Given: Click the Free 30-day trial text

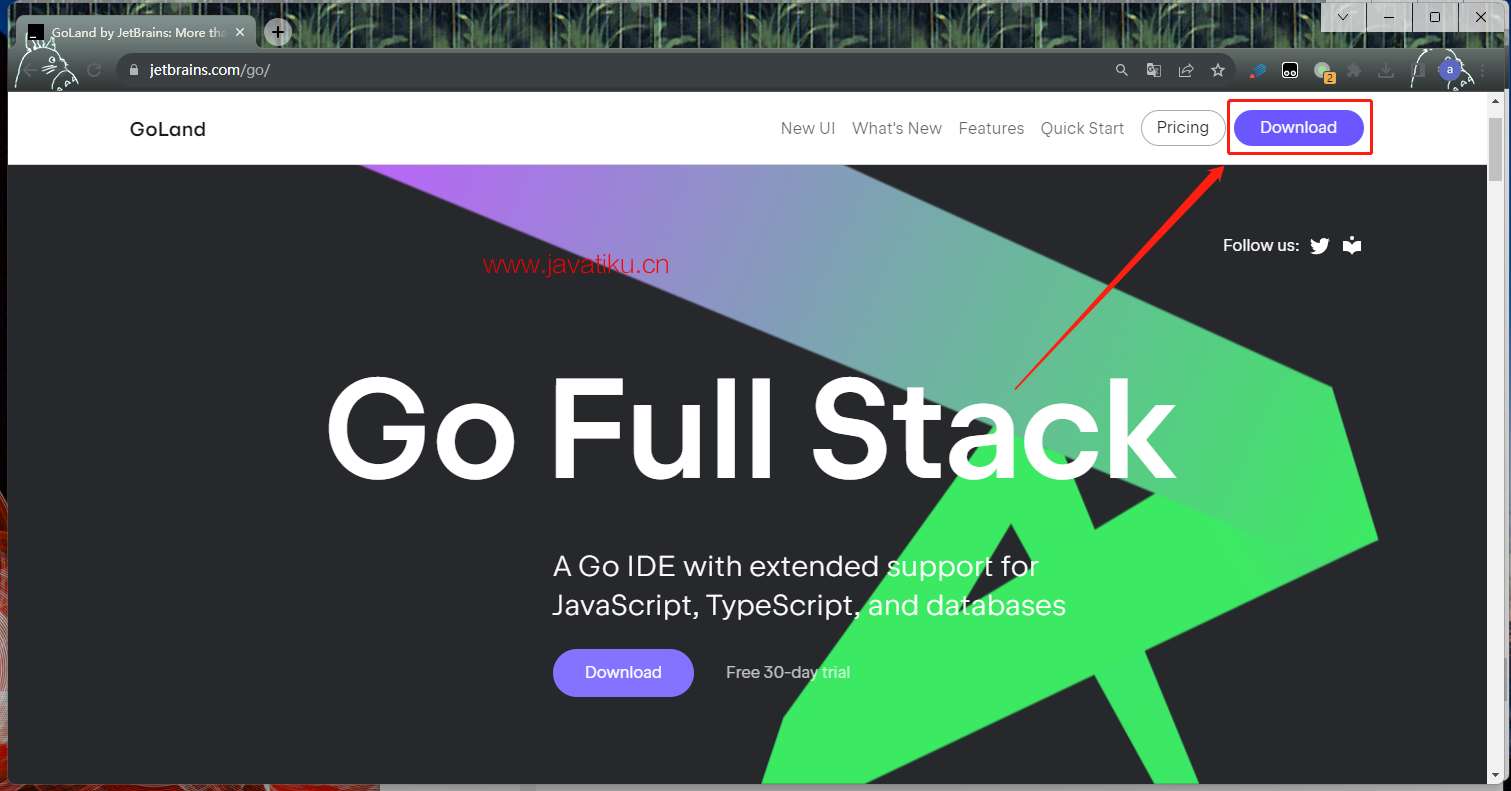Looking at the screenshot, I should 788,673.
